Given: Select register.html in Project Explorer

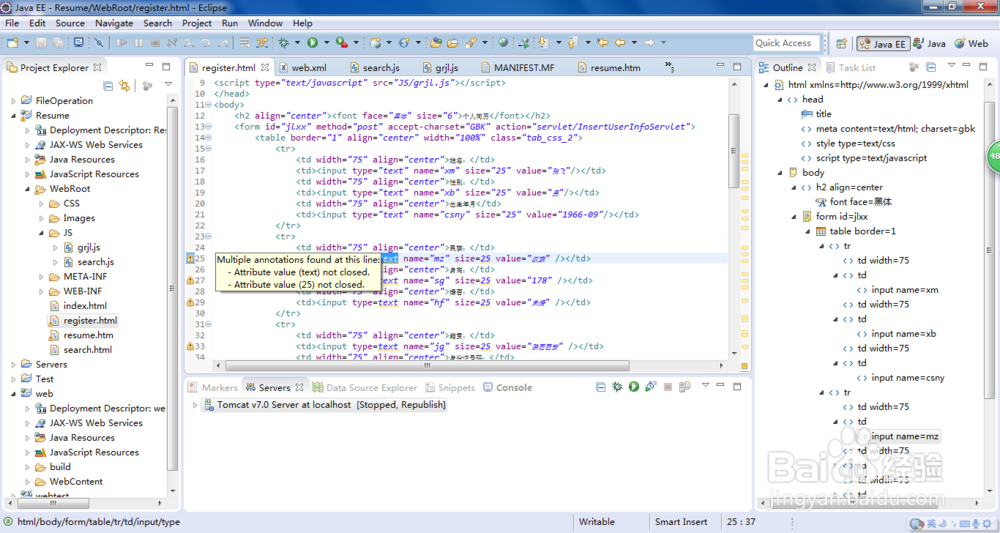Looking at the screenshot, I should coord(84,321).
